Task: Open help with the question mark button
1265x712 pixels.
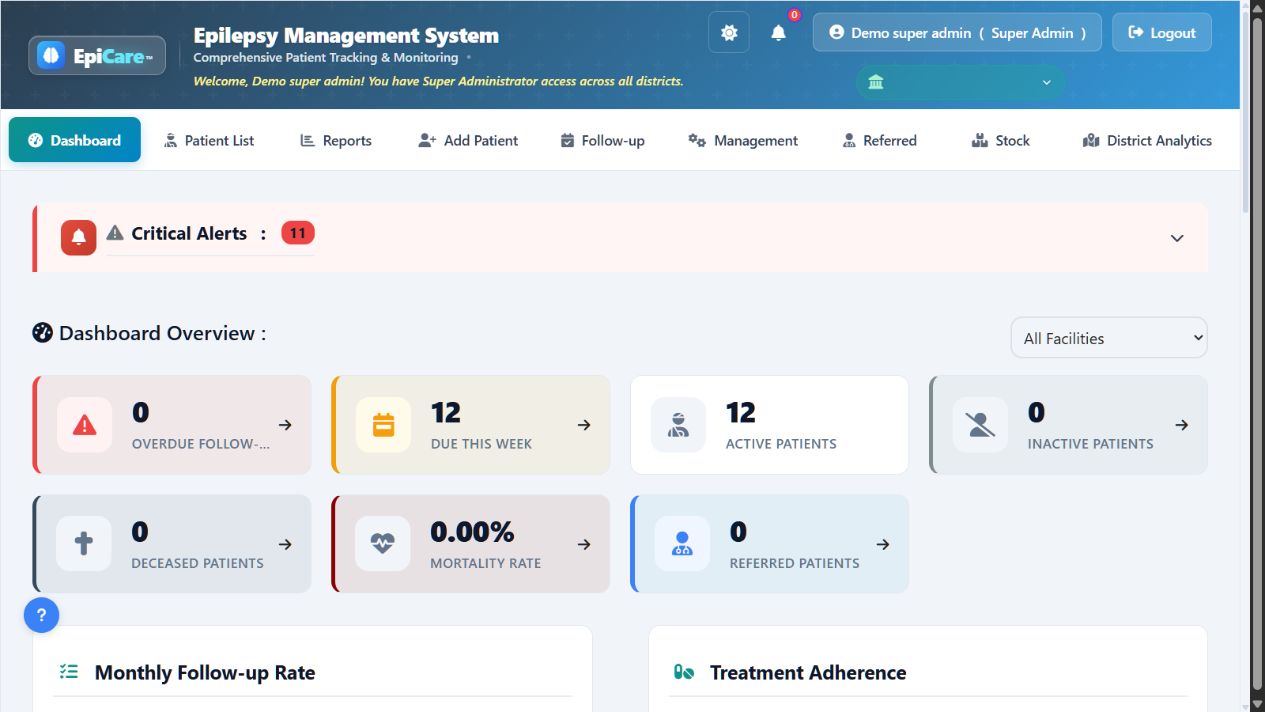Action: 42,615
